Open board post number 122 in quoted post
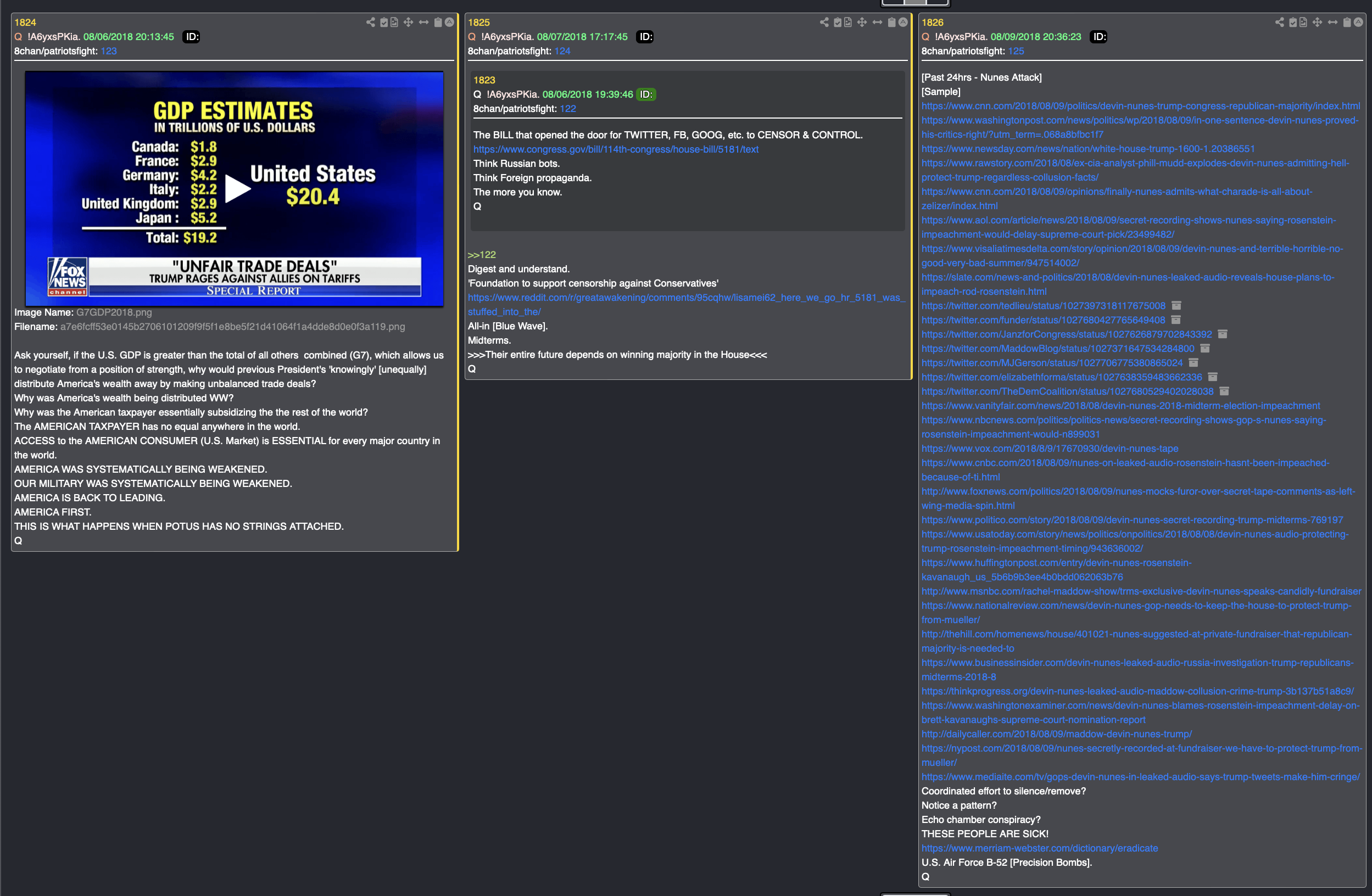The width and height of the screenshot is (1372, 896). click(x=568, y=109)
